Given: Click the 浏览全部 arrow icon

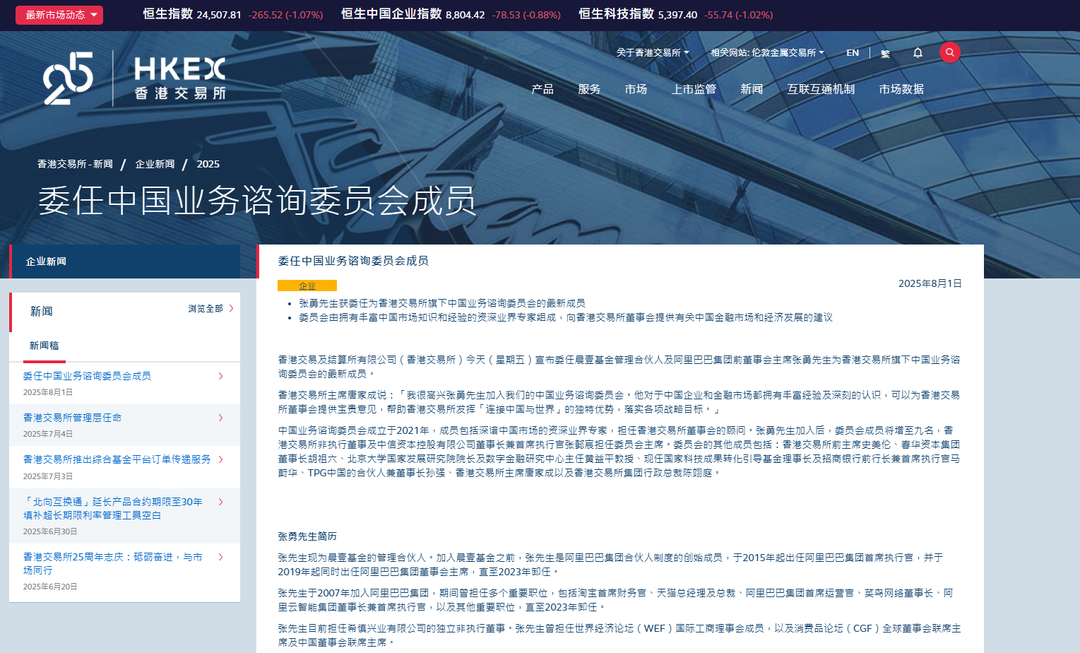Looking at the screenshot, I should (x=231, y=309).
